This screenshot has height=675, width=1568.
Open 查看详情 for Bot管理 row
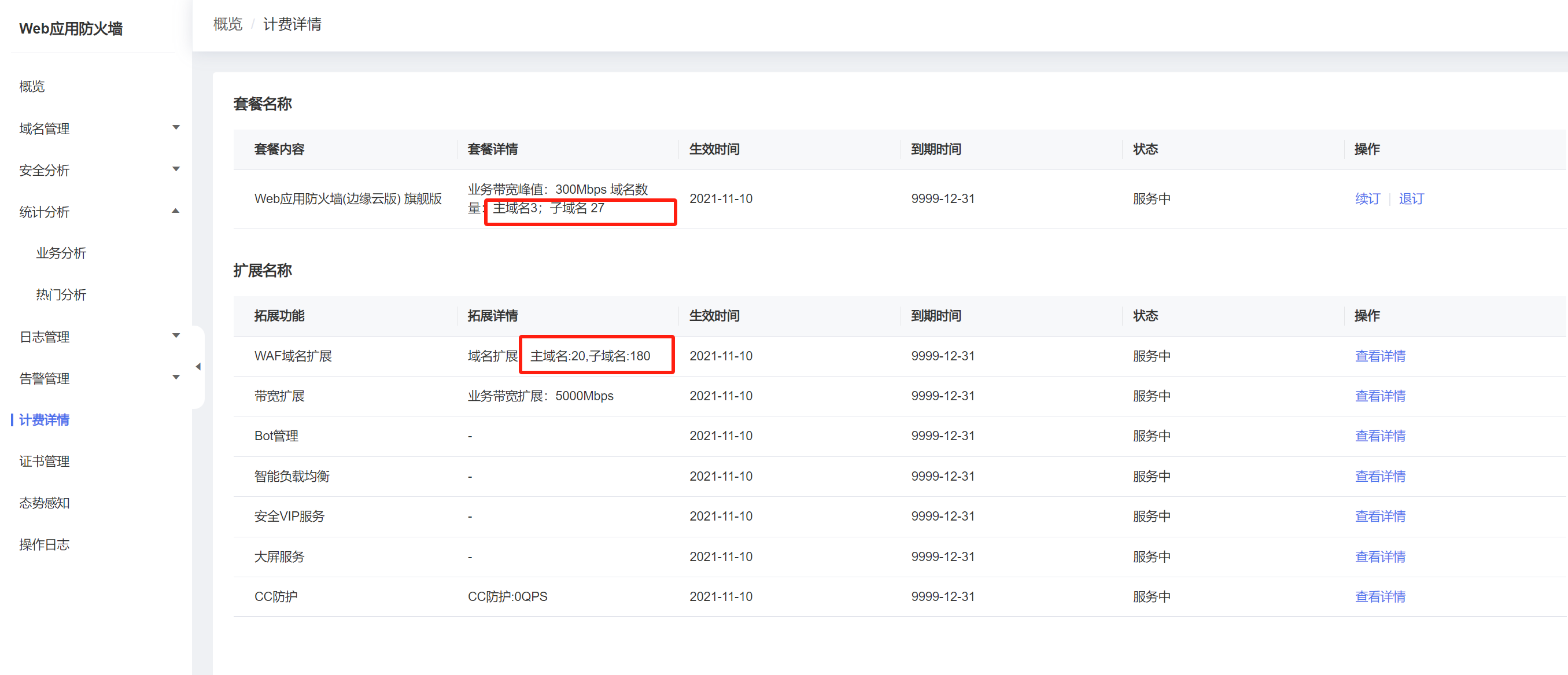pos(1380,436)
